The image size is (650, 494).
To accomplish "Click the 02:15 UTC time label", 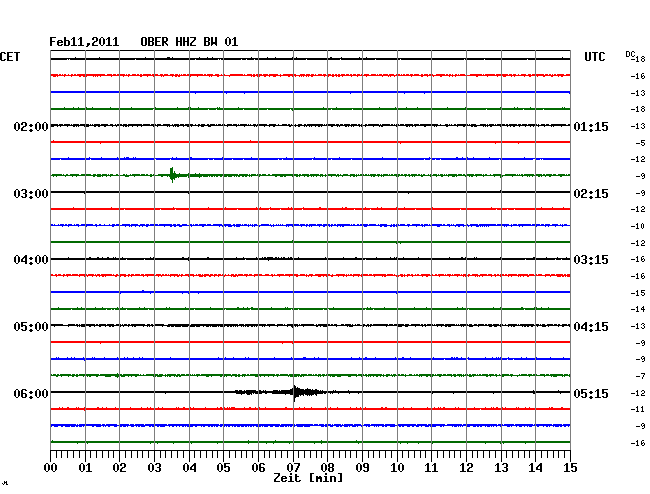I will 591,194.
